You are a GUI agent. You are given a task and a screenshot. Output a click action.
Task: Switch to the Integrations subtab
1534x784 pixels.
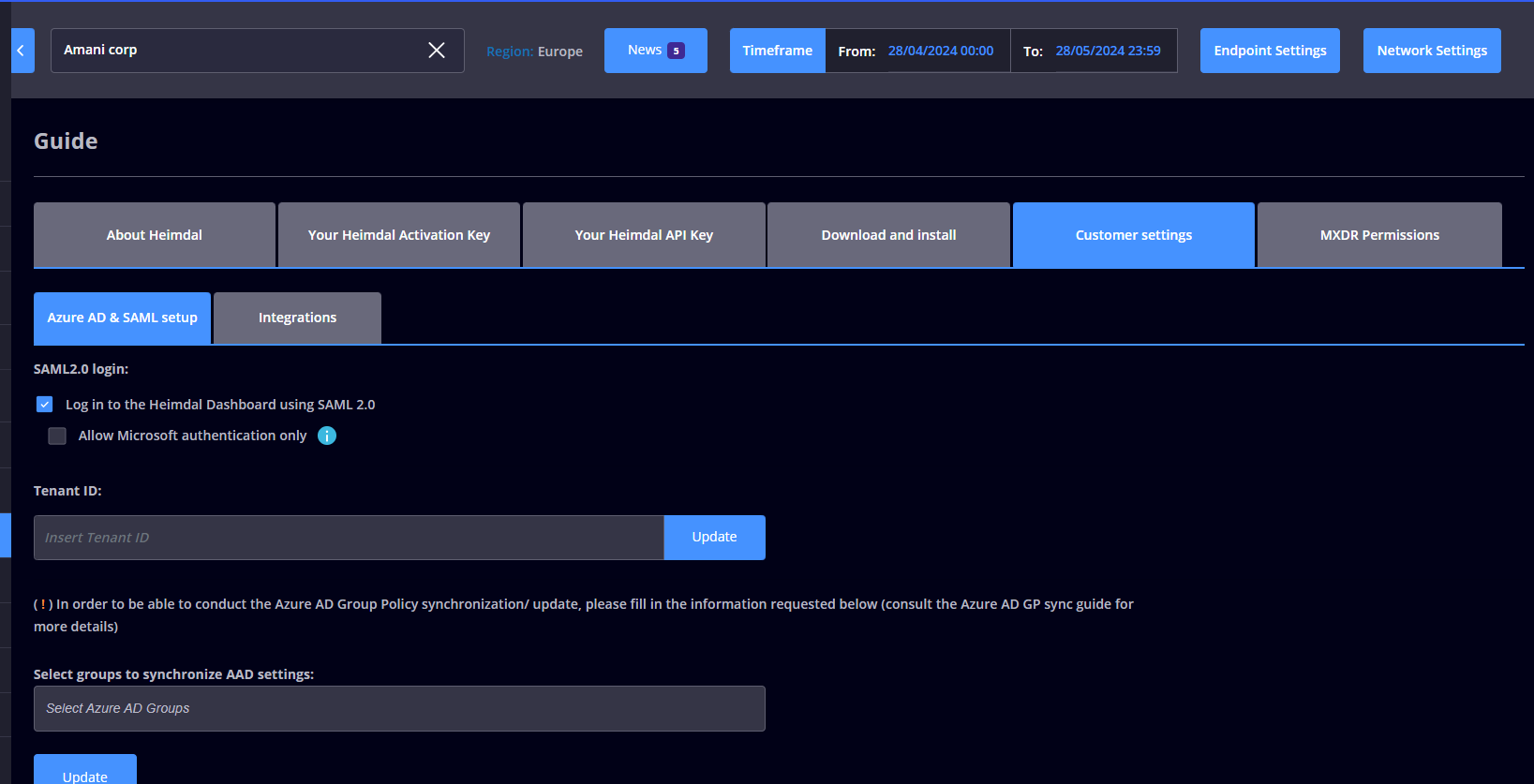[x=297, y=318]
